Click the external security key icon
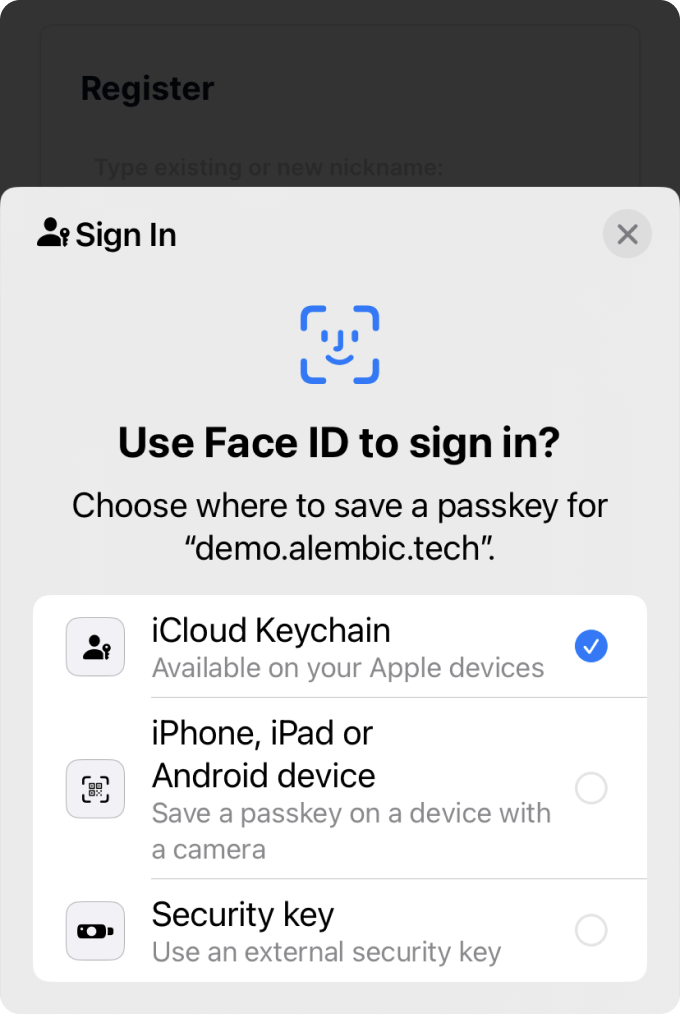Viewport: 680px width, 1014px height. [96, 931]
